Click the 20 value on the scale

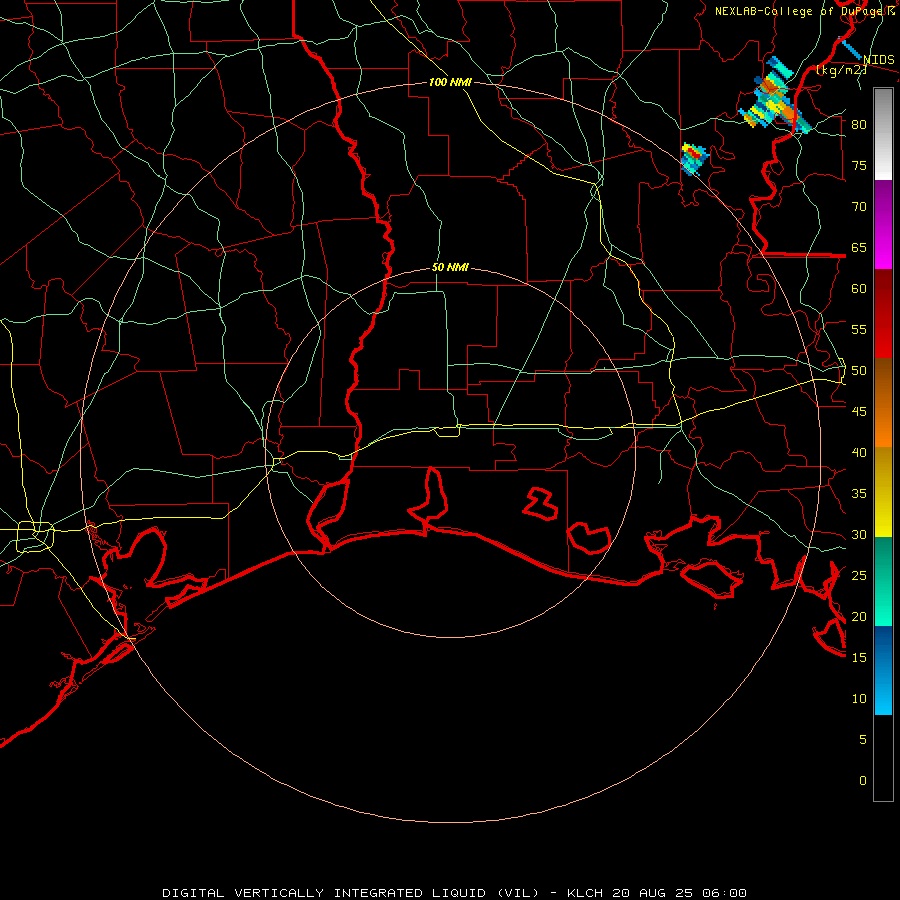click(859, 616)
